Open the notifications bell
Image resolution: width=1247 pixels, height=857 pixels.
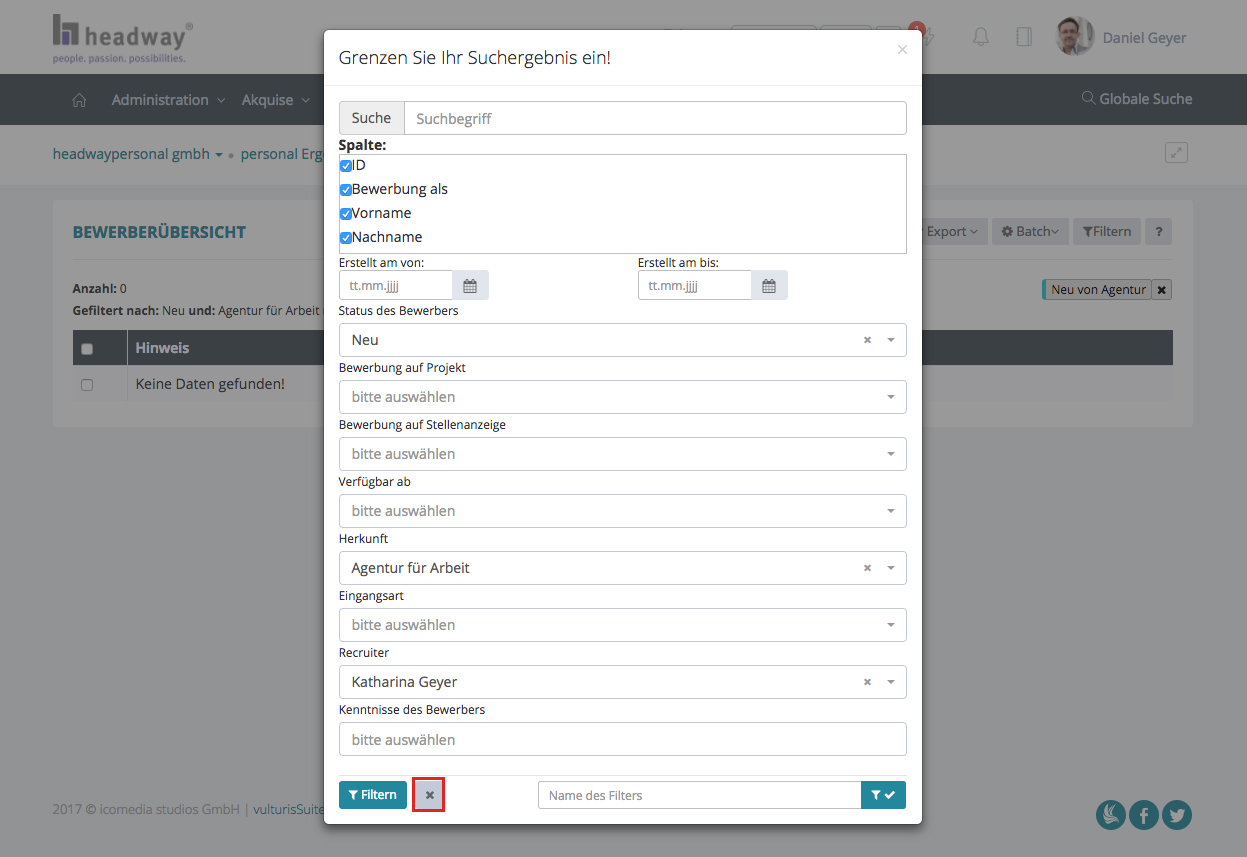pyautogui.click(x=981, y=37)
